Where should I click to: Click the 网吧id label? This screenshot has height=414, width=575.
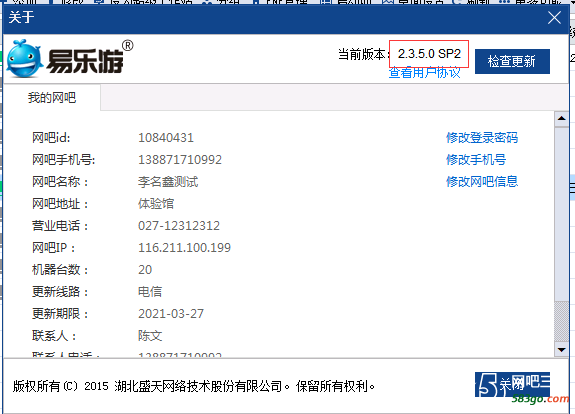click(x=51, y=138)
